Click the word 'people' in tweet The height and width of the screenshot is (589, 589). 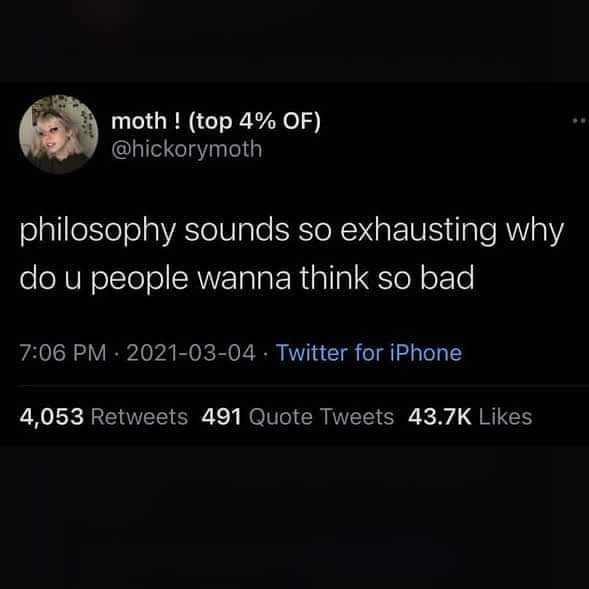(x=139, y=280)
